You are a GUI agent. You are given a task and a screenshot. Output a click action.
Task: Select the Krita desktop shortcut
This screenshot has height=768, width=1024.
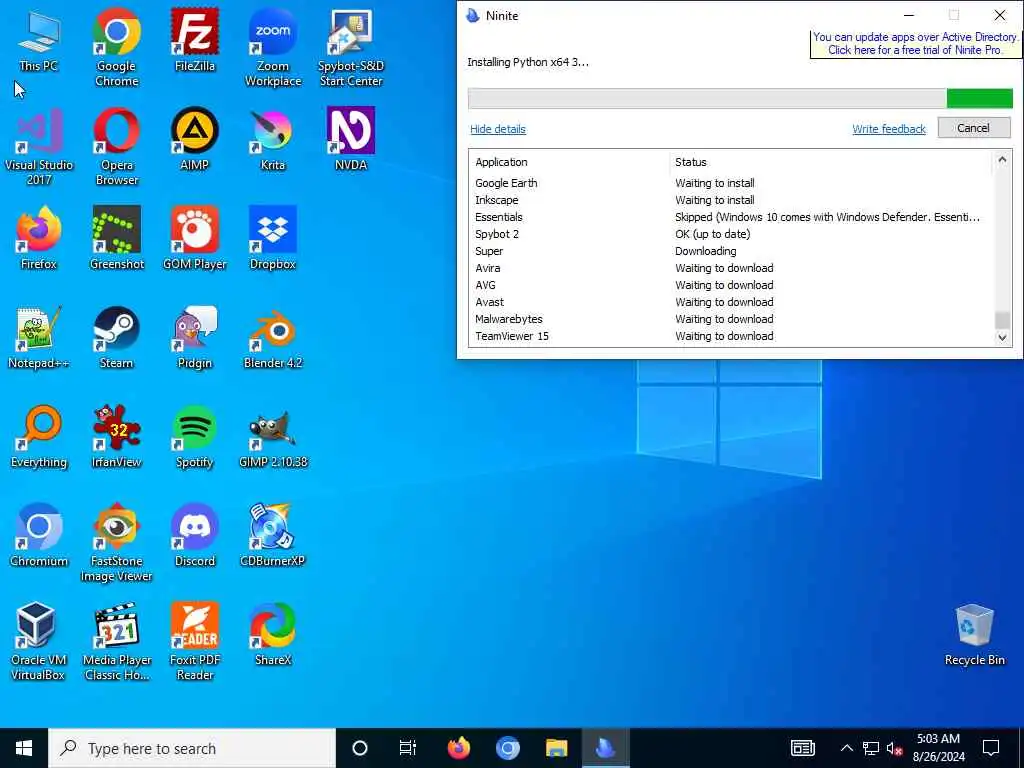273,140
